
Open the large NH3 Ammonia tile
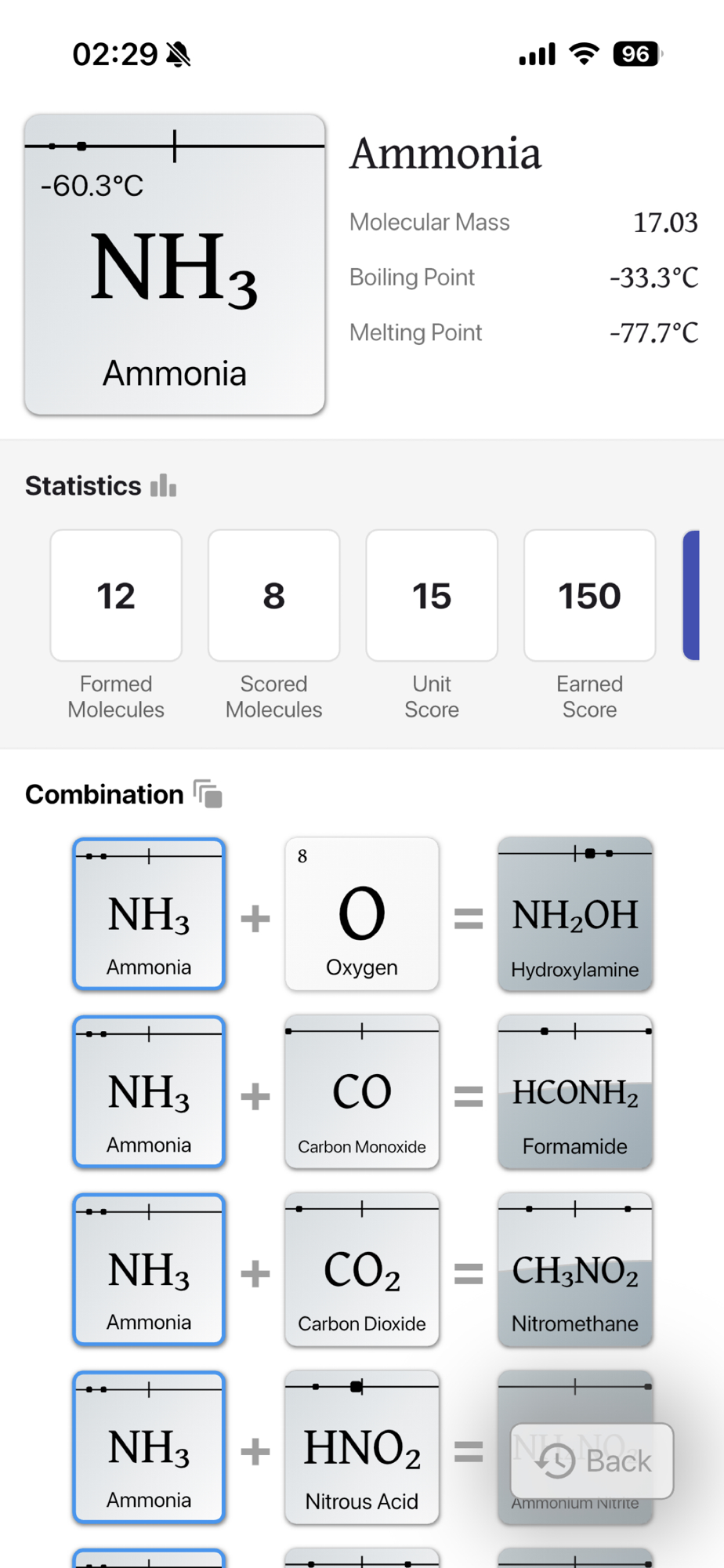(175, 267)
